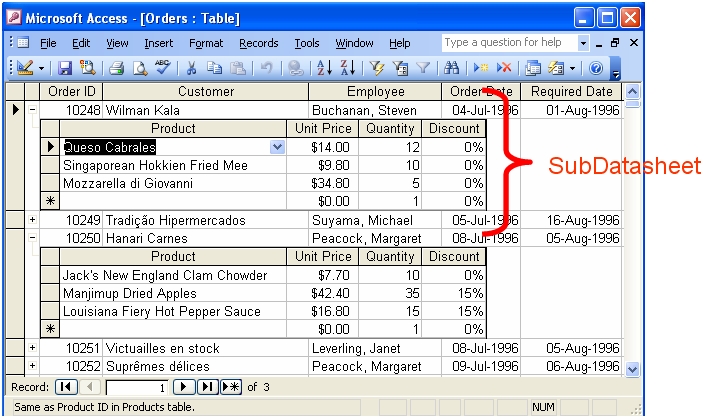The width and height of the screenshot is (705, 417).
Task: Open the Tools menu
Action: pos(307,43)
